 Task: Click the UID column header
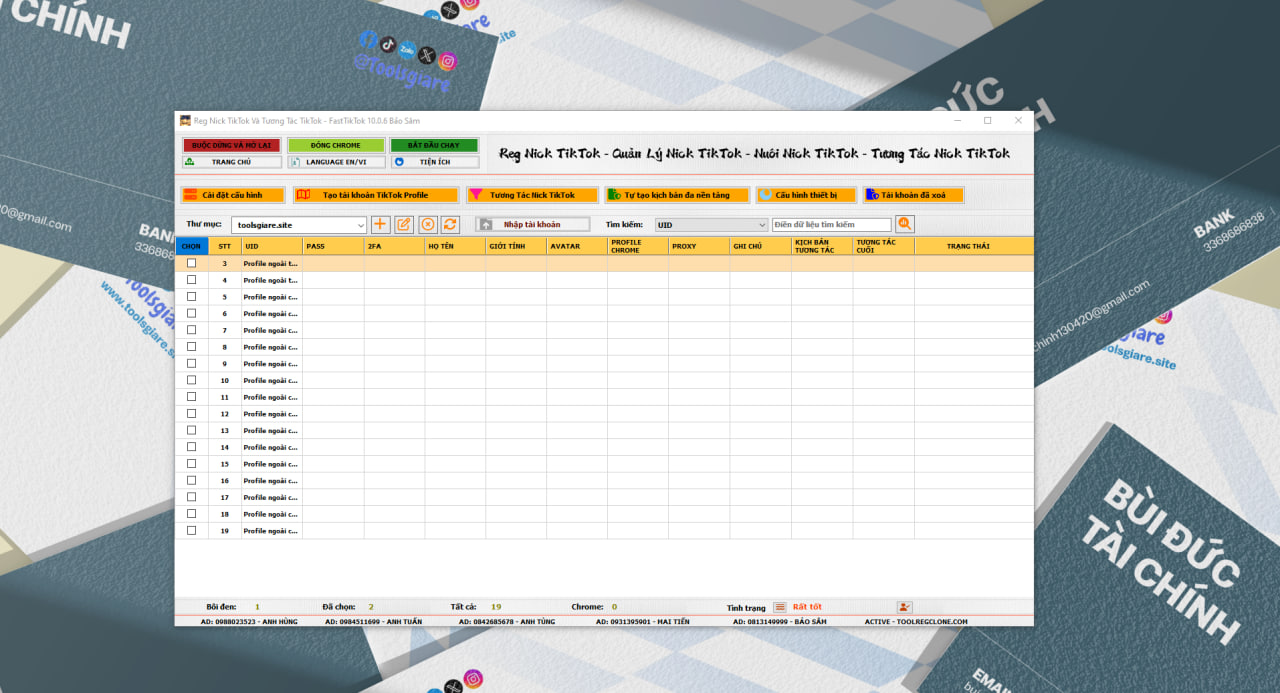click(272, 246)
